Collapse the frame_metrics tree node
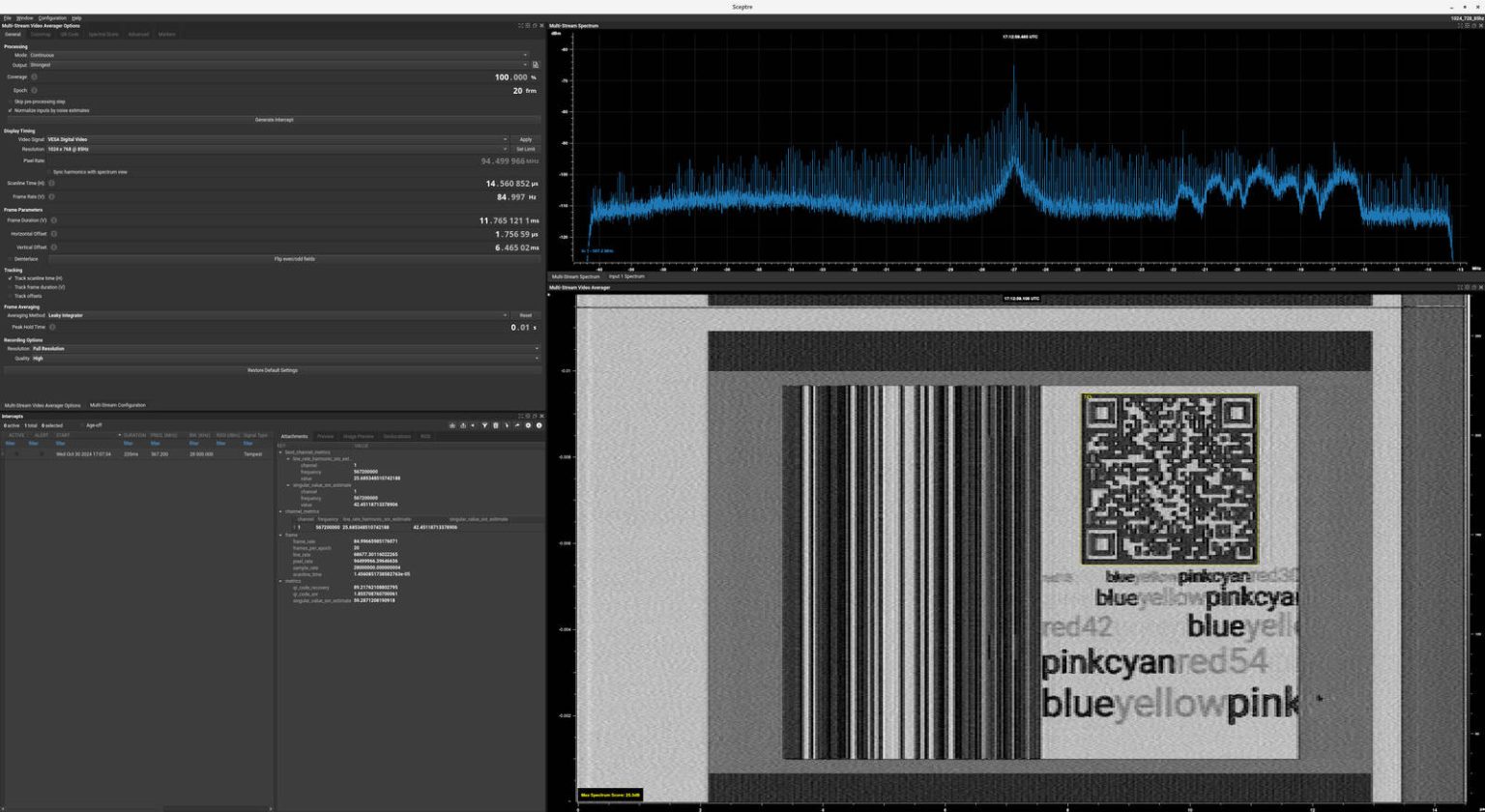The height and width of the screenshot is (812, 1485). pyautogui.click(x=282, y=535)
